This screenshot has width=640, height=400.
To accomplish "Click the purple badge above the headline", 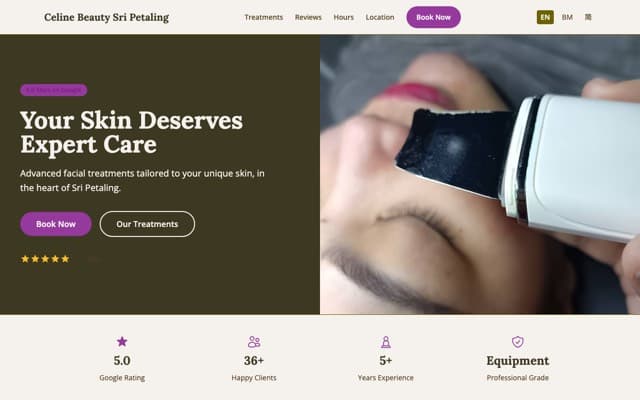I will [x=53, y=90].
